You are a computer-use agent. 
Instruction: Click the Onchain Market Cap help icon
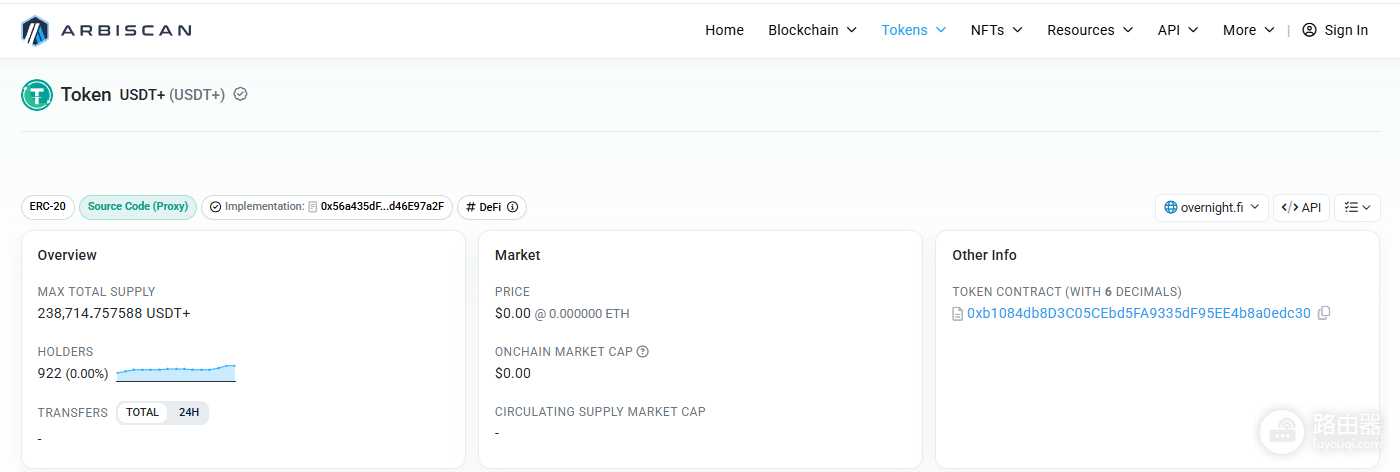(x=643, y=352)
